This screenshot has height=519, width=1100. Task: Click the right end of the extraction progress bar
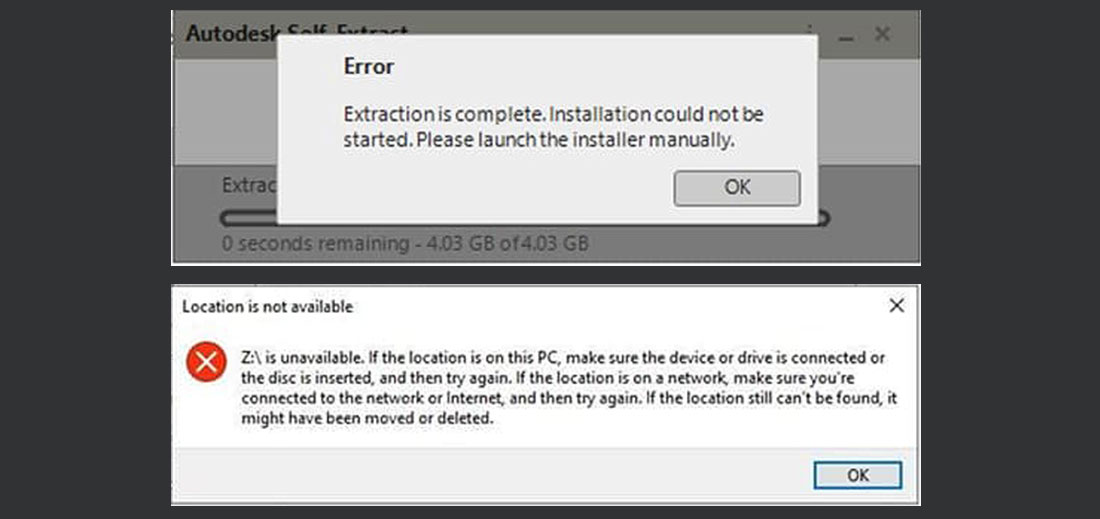tap(824, 218)
